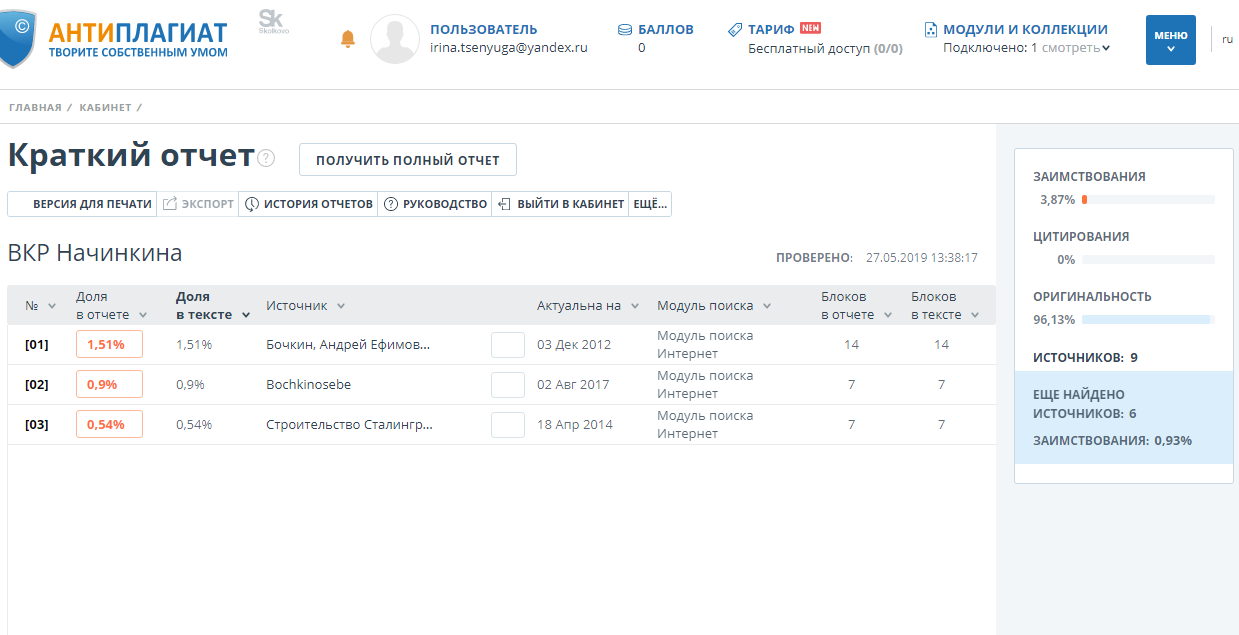Toggle the checkbox for source 03
The height and width of the screenshot is (635, 1239).
(508, 425)
